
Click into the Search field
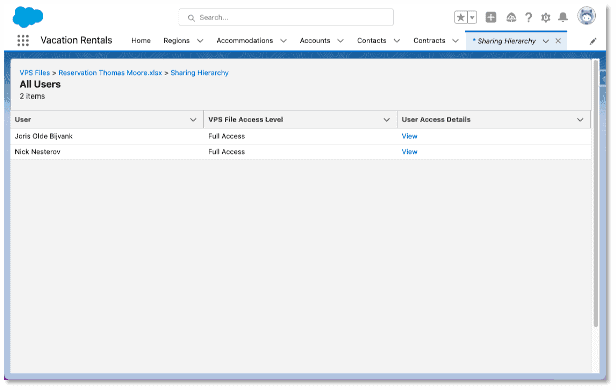tap(286, 17)
